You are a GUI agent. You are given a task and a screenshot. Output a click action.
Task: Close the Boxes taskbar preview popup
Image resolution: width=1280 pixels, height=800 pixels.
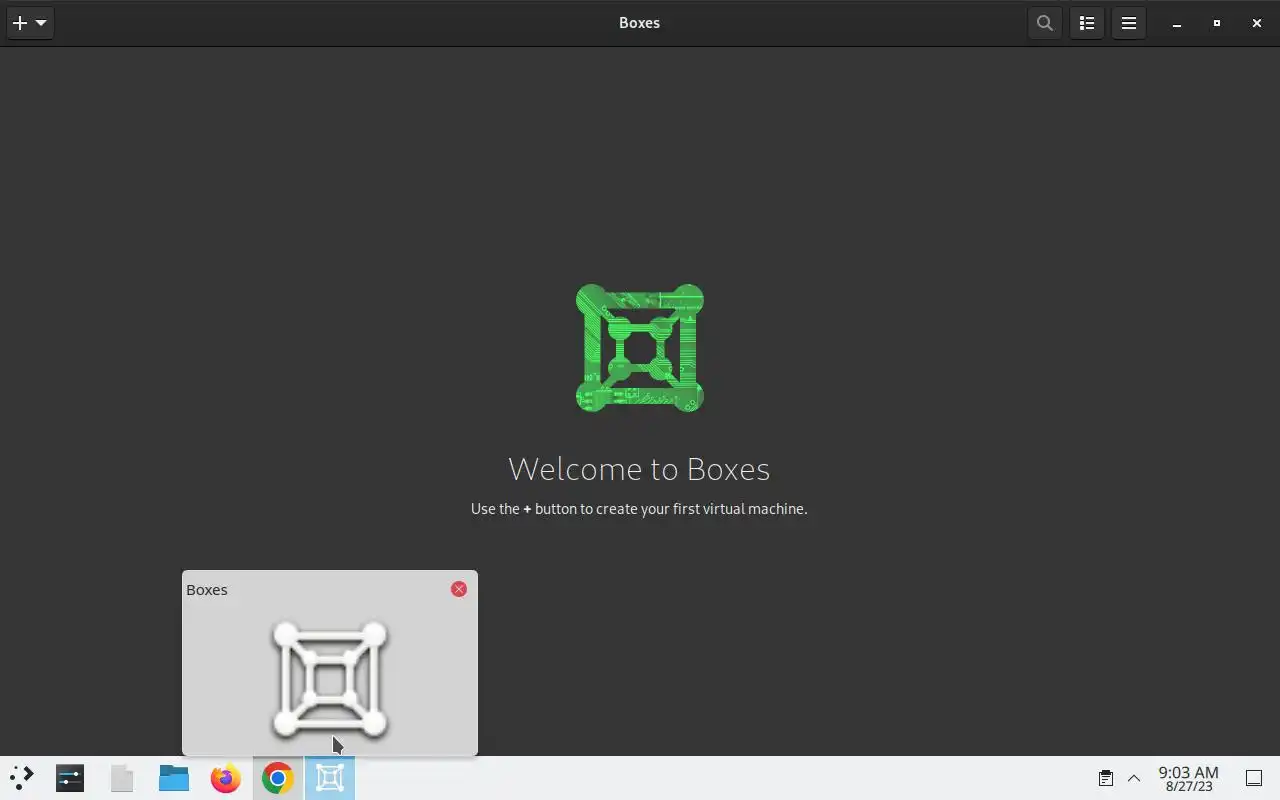pos(459,589)
